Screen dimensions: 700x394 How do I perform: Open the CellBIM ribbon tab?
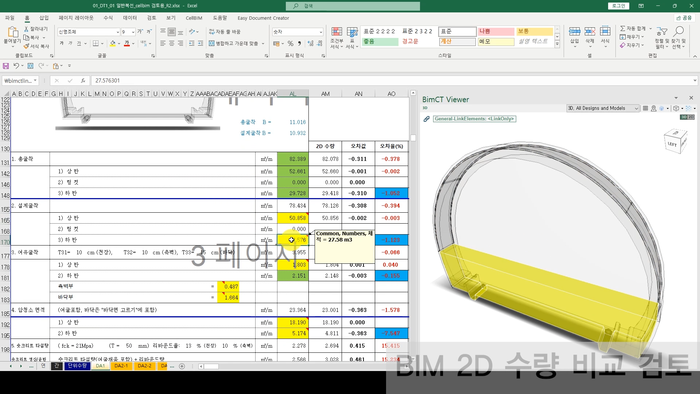194,18
